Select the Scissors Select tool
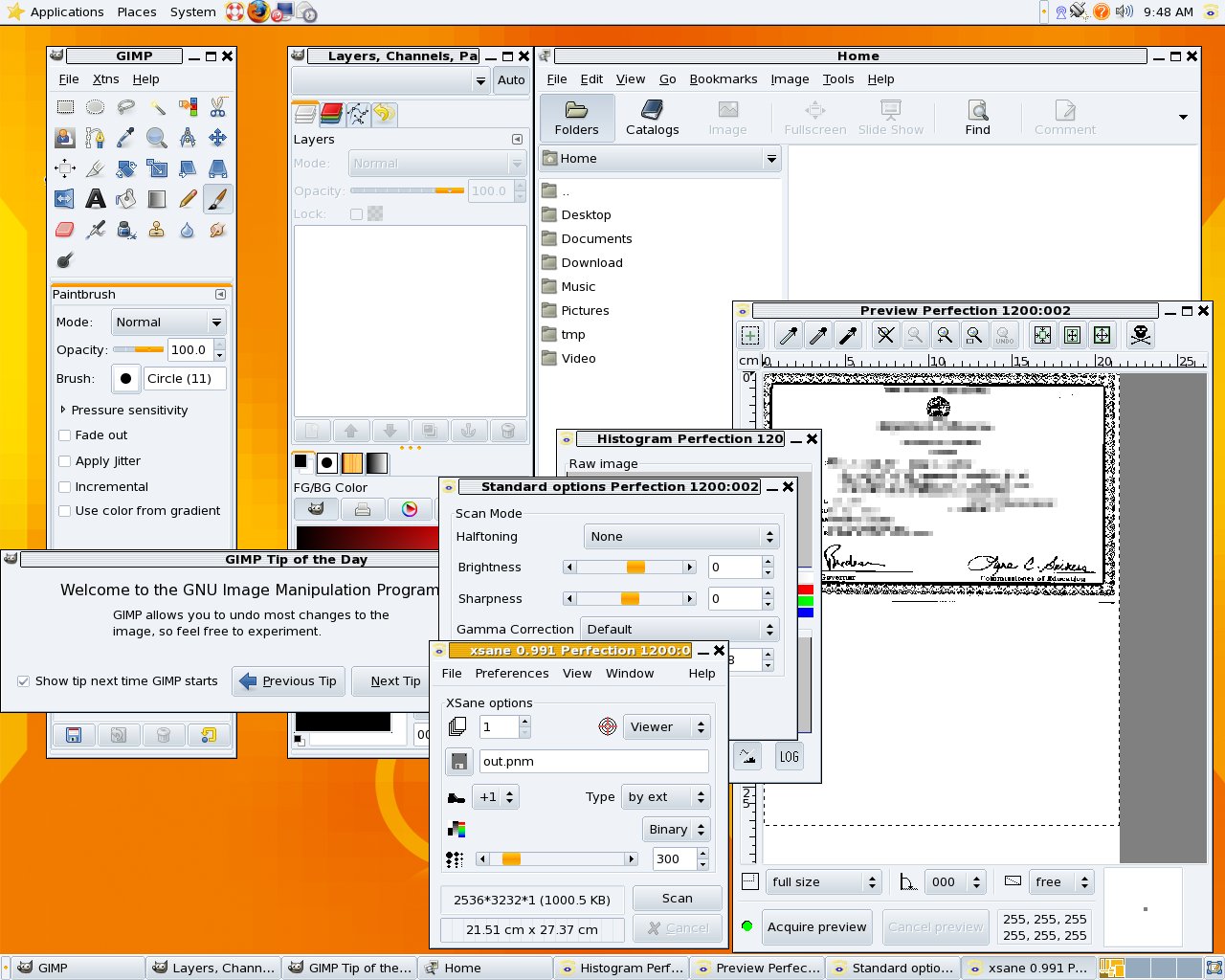Image resolution: width=1225 pixels, height=980 pixels. (218, 107)
